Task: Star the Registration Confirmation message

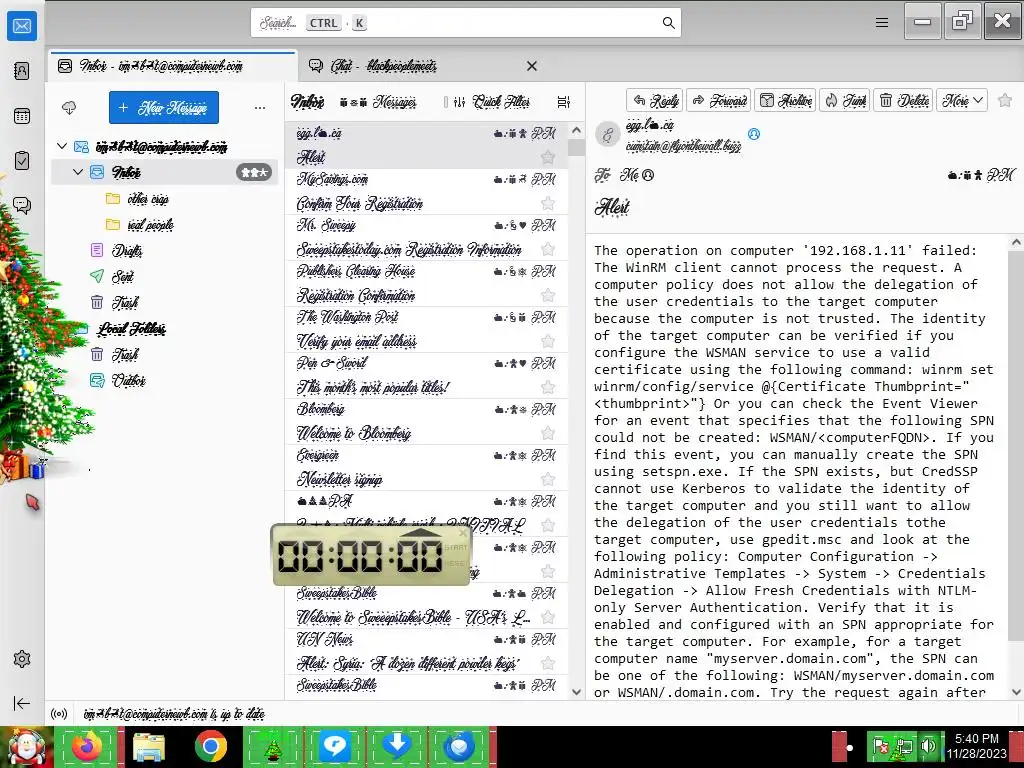Action: [548, 296]
